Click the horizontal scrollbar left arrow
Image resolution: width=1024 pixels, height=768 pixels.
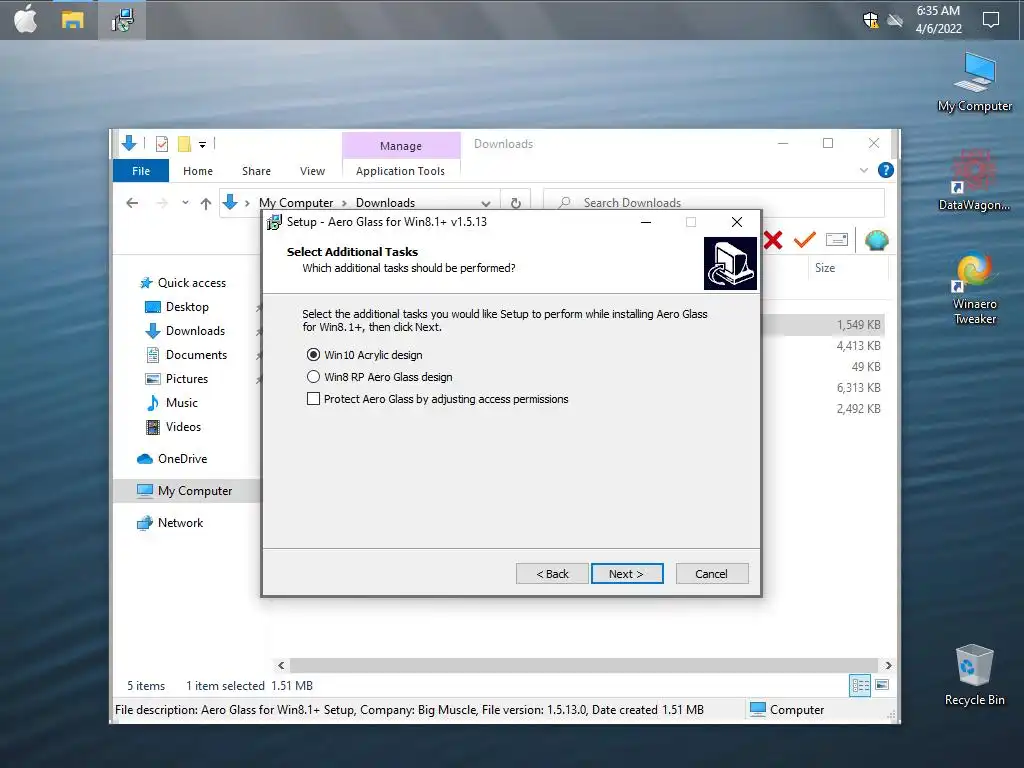point(281,665)
